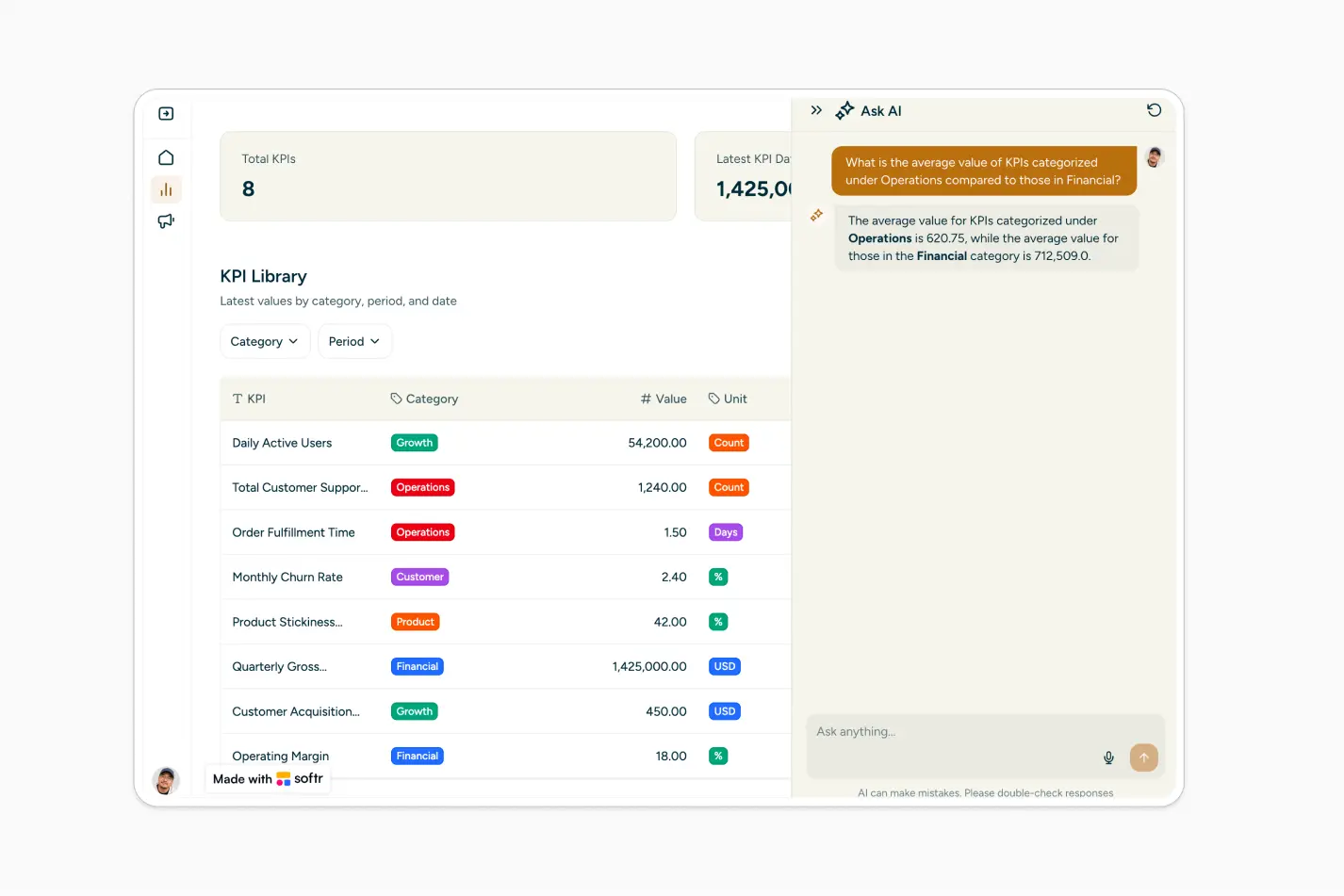The image size is (1344, 896).
Task: Click the user's question chat bubble
Action: (x=984, y=171)
